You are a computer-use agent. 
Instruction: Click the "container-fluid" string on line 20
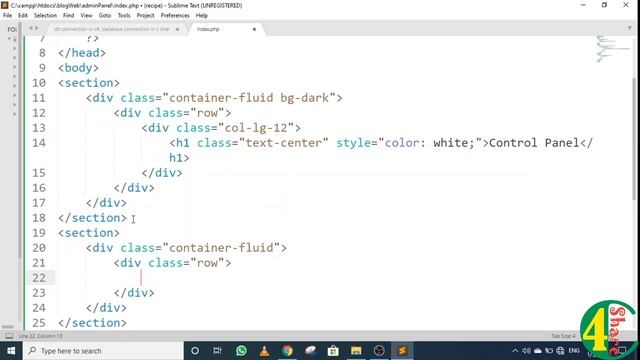point(221,248)
